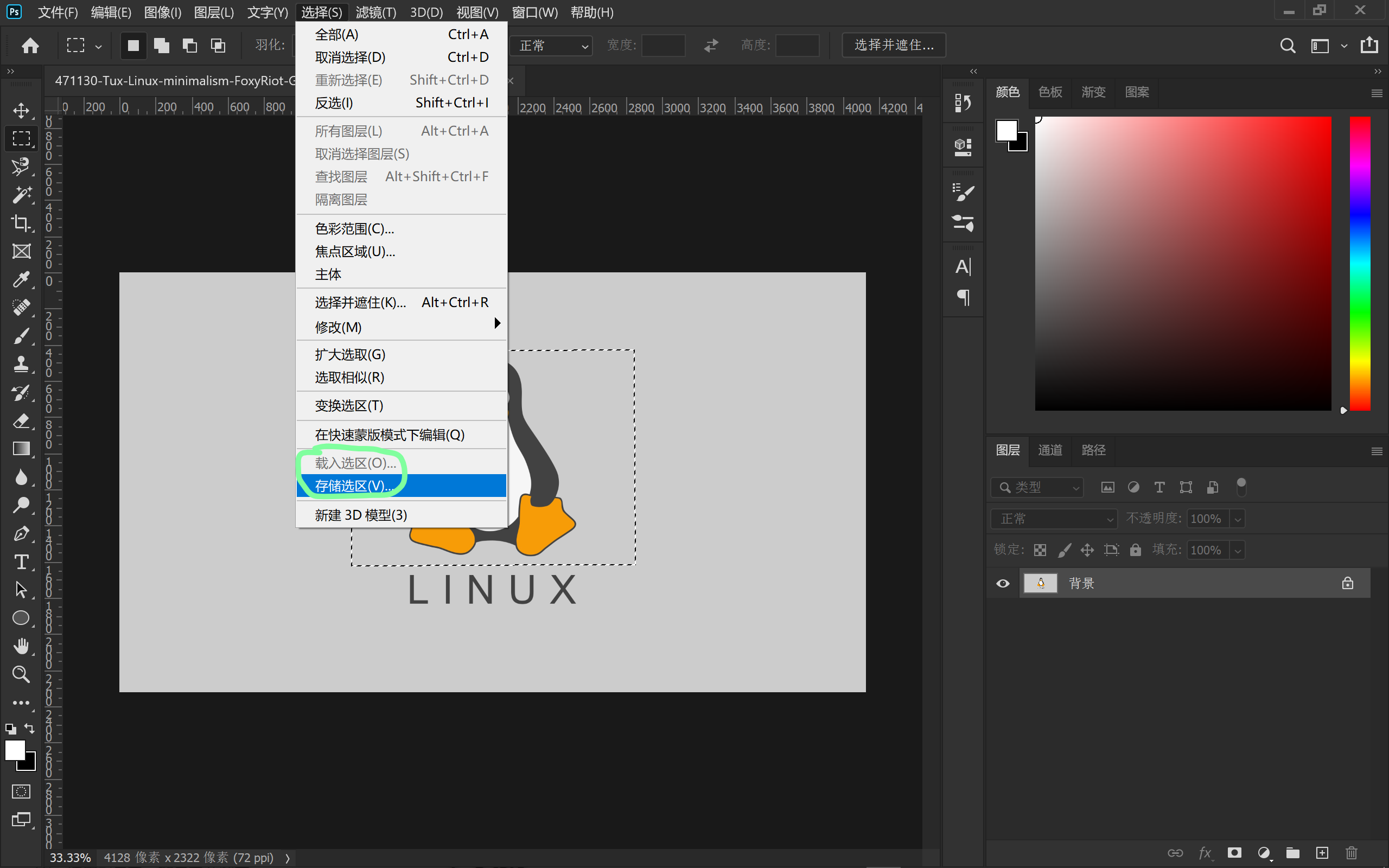Select the Blur tool
Image resolution: width=1389 pixels, height=868 pixels.
(21, 477)
